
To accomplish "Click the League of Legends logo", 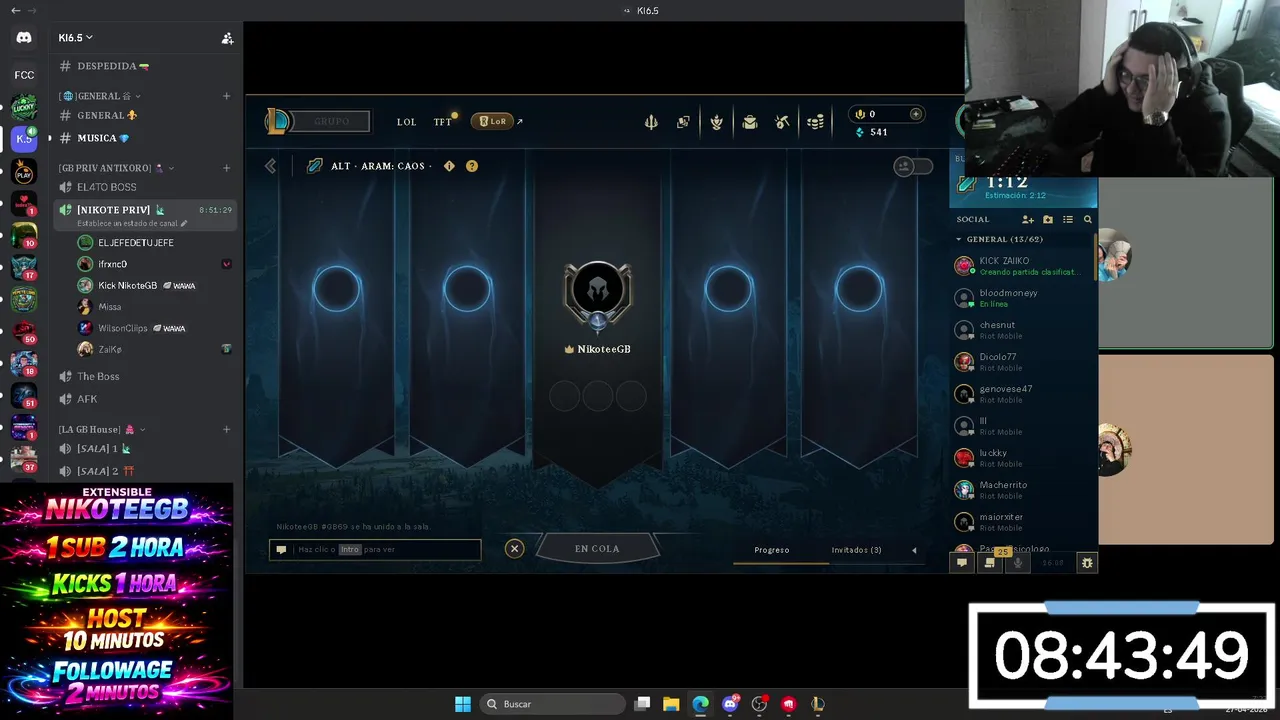I will [x=278, y=121].
